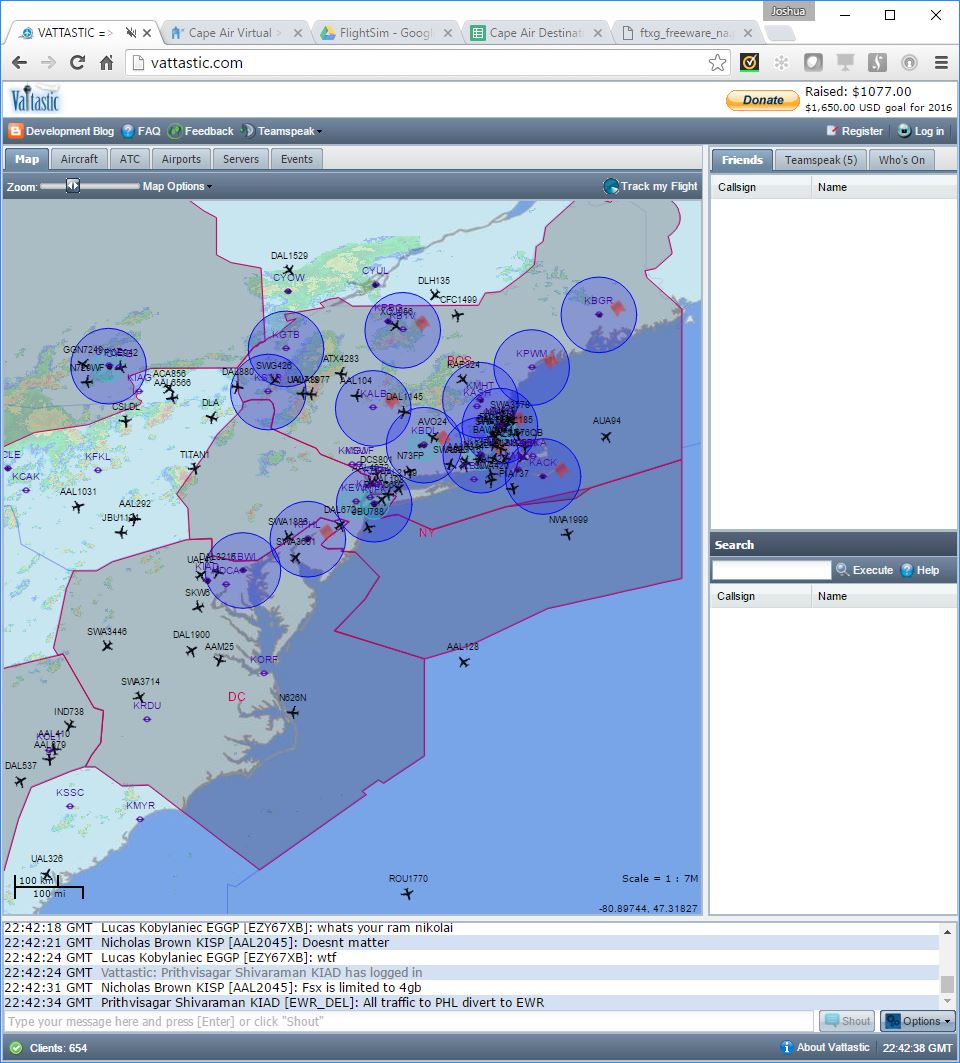Select the N628N aircraft icon
Screen dimensions: 960x1063
[292, 712]
